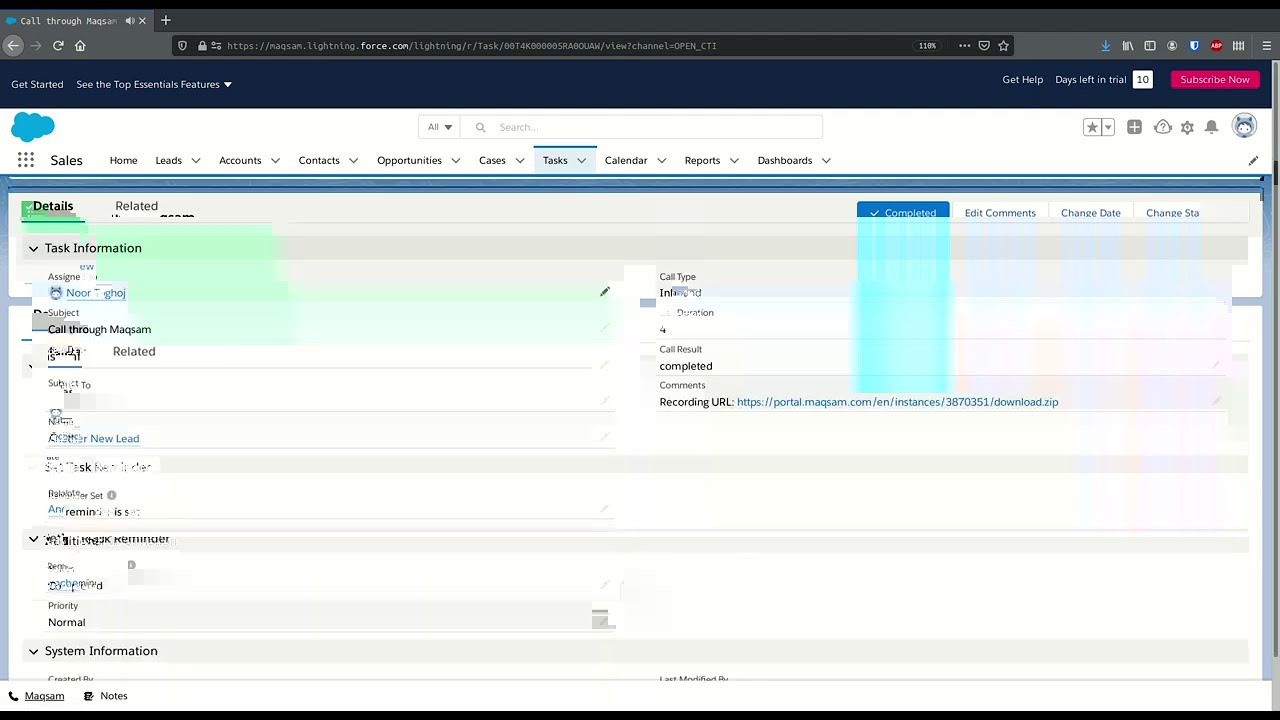Expand the Leads menu chevron
This screenshot has width=1280, height=720.
pos(196,160)
